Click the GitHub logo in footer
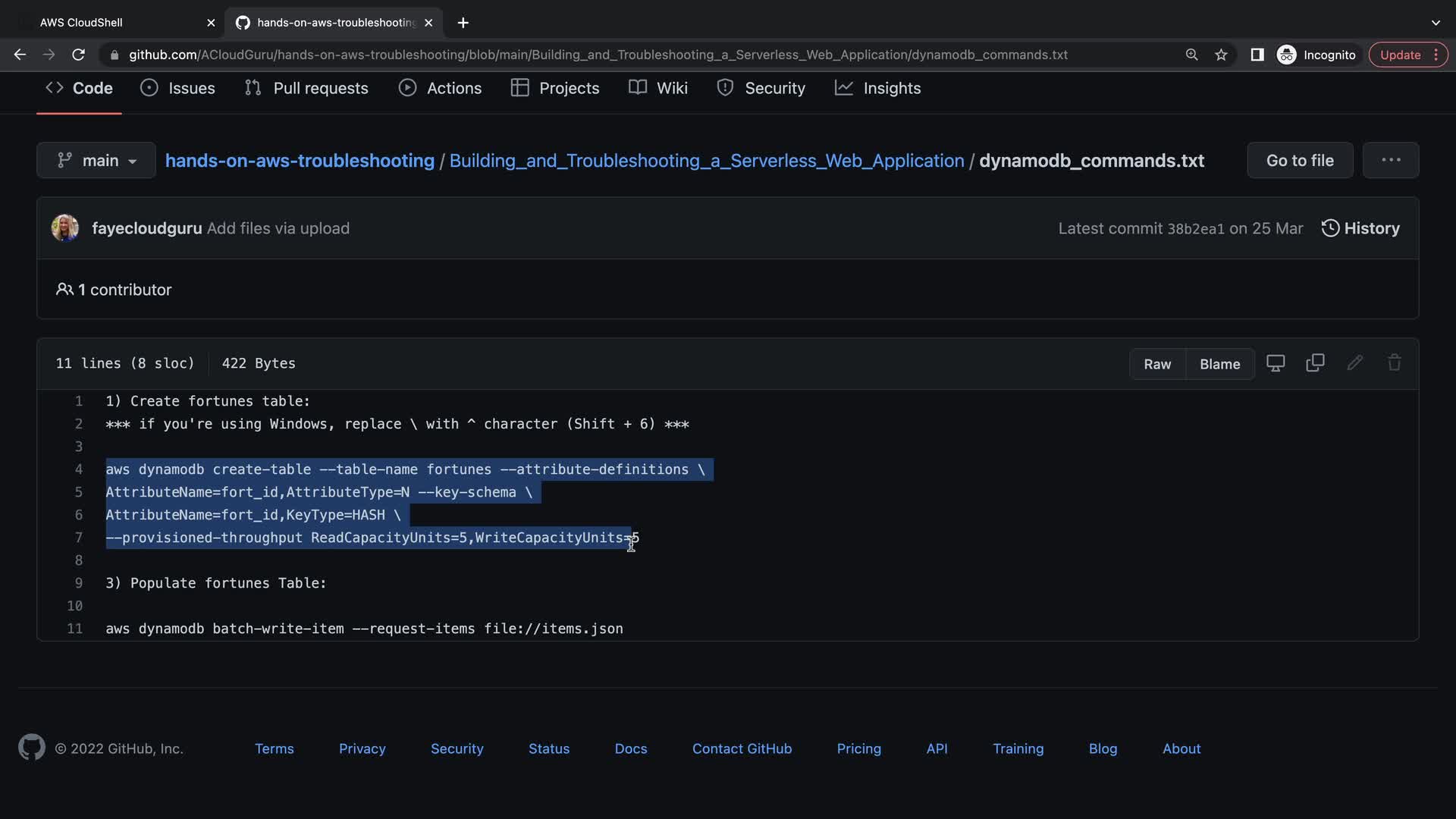This screenshot has height=819, width=1456. tap(31, 748)
